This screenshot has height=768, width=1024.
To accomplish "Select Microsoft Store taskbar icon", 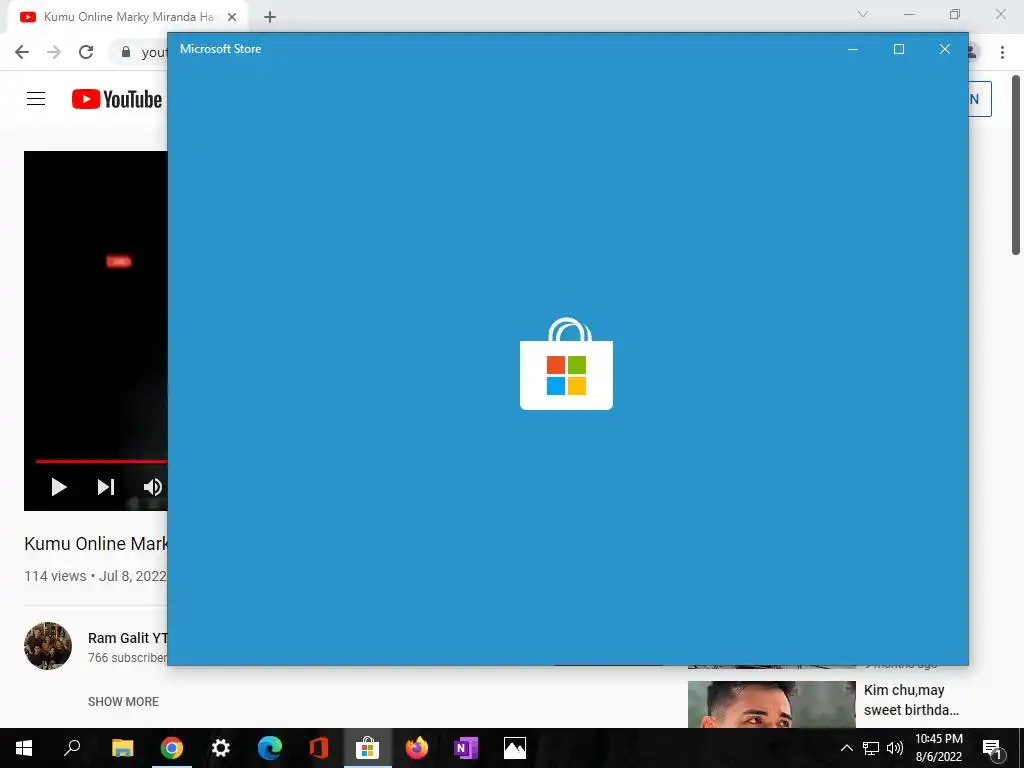I will [x=368, y=748].
